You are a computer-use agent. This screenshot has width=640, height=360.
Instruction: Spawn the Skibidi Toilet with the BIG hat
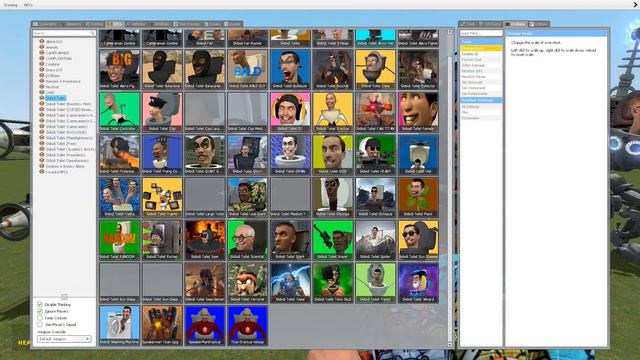[x=120, y=69]
